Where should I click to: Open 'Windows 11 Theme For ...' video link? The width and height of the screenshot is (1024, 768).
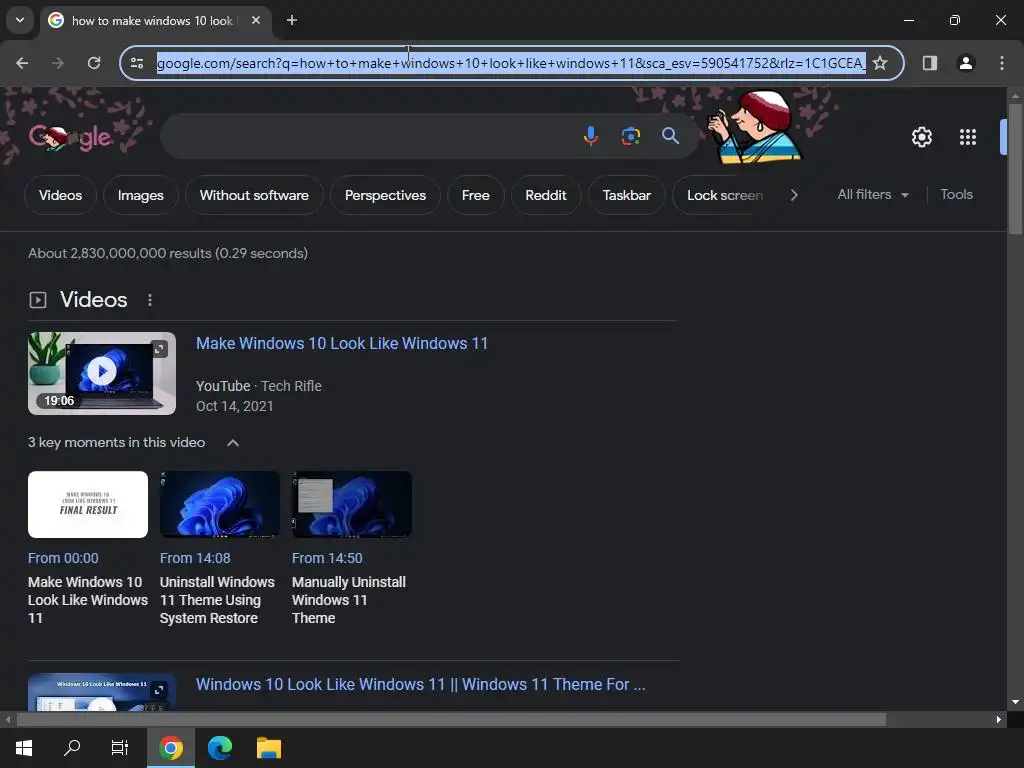tap(421, 684)
